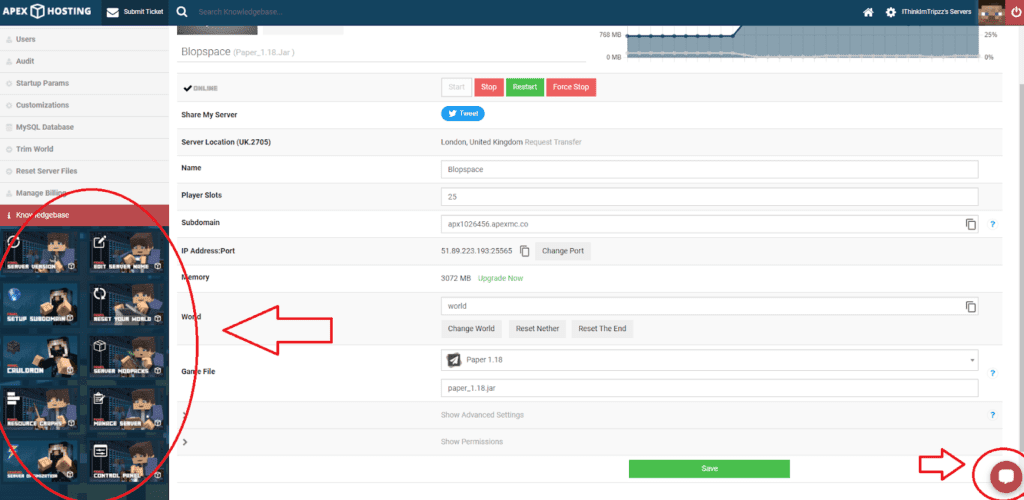Viewport: 1024px width, 500px height.
Task: Click the Reset The End button
Action: pyautogui.click(x=602, y=328)
